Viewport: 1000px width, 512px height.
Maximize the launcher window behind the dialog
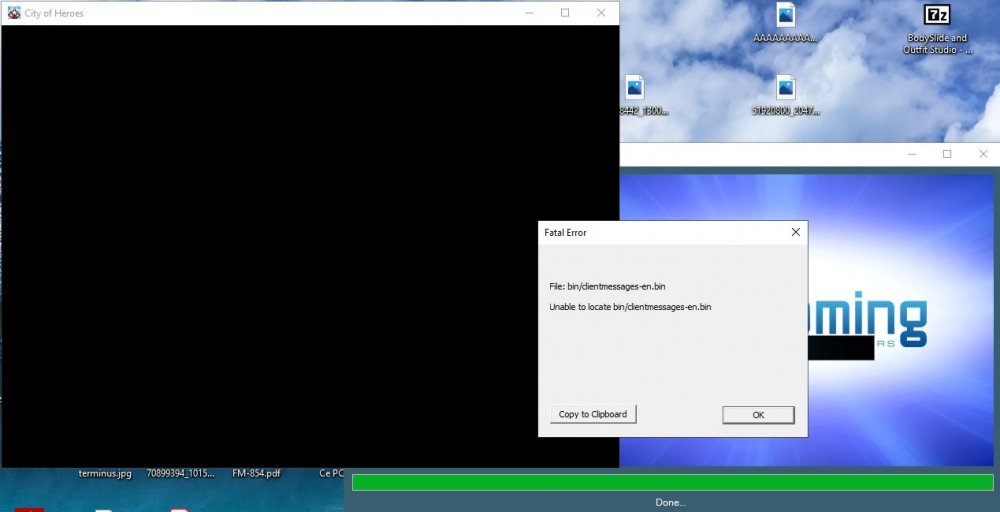(x=947, y=154)
